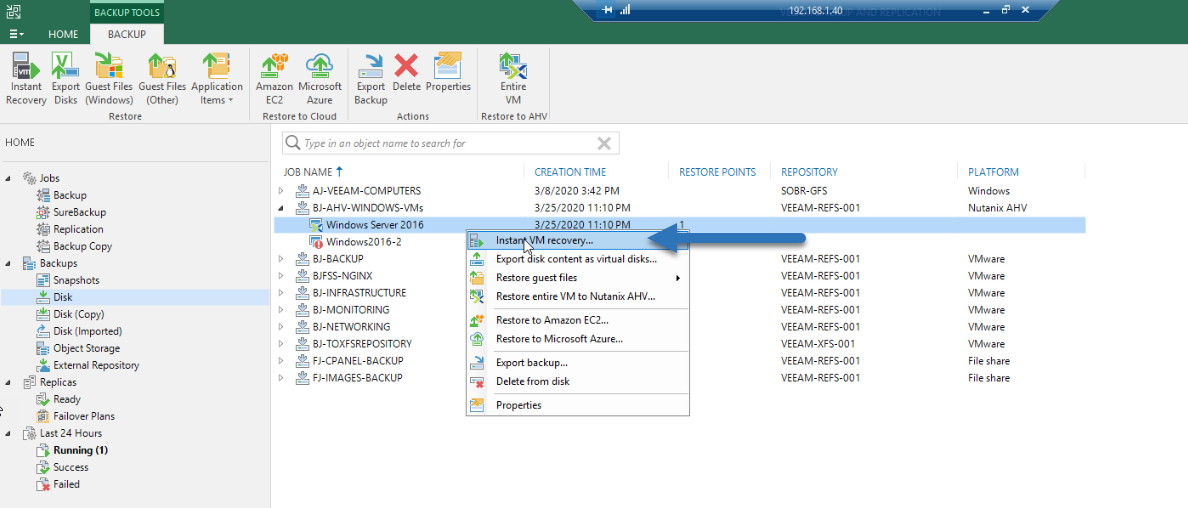Choose Restore entire VM to Nutanix AHV
This screenshot has width=1188, height=508.
577,296
